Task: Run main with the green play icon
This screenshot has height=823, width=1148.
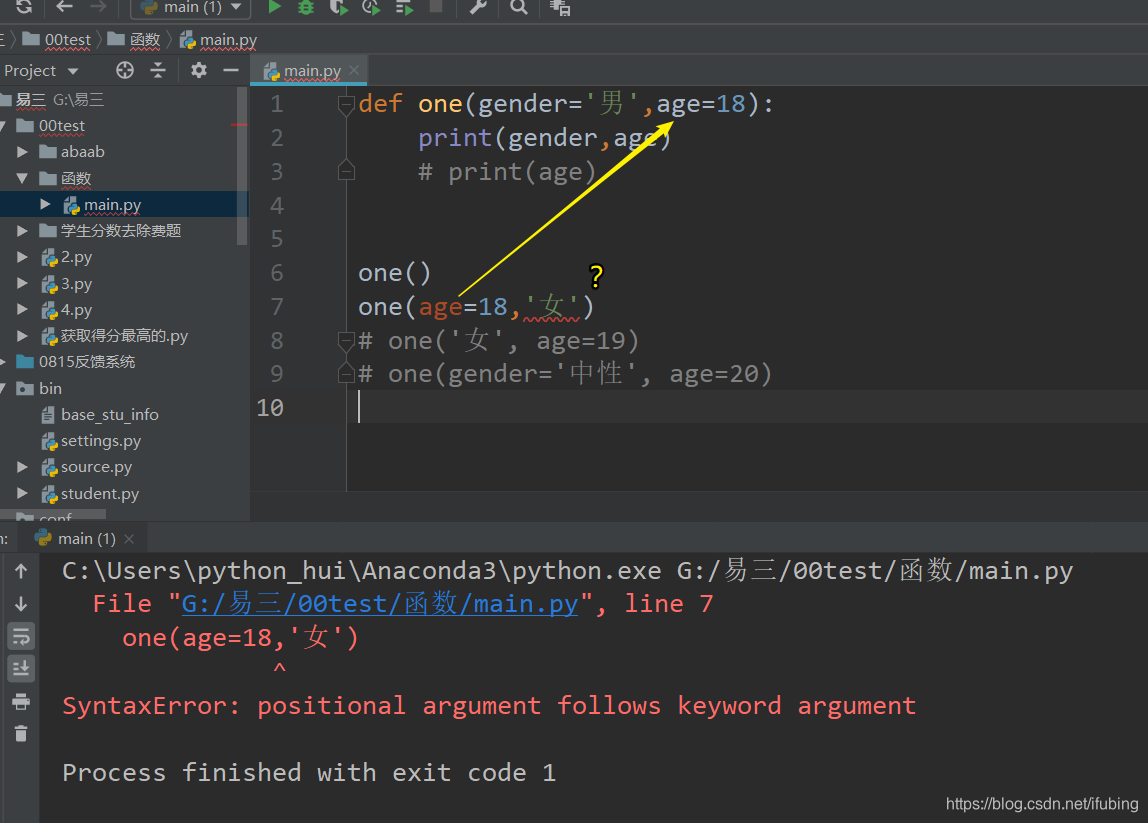Action: point(275,7)
